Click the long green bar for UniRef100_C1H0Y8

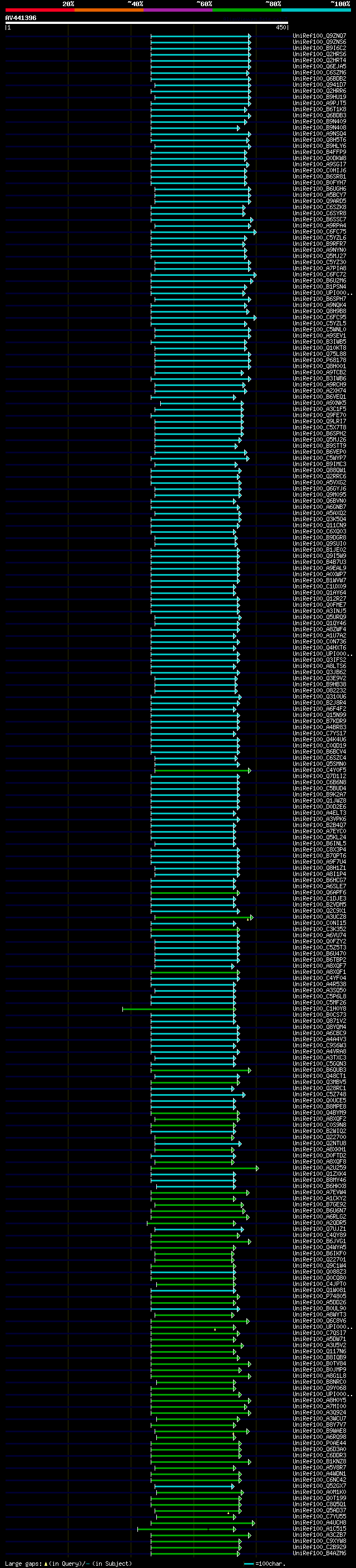tap(180, 1009)
